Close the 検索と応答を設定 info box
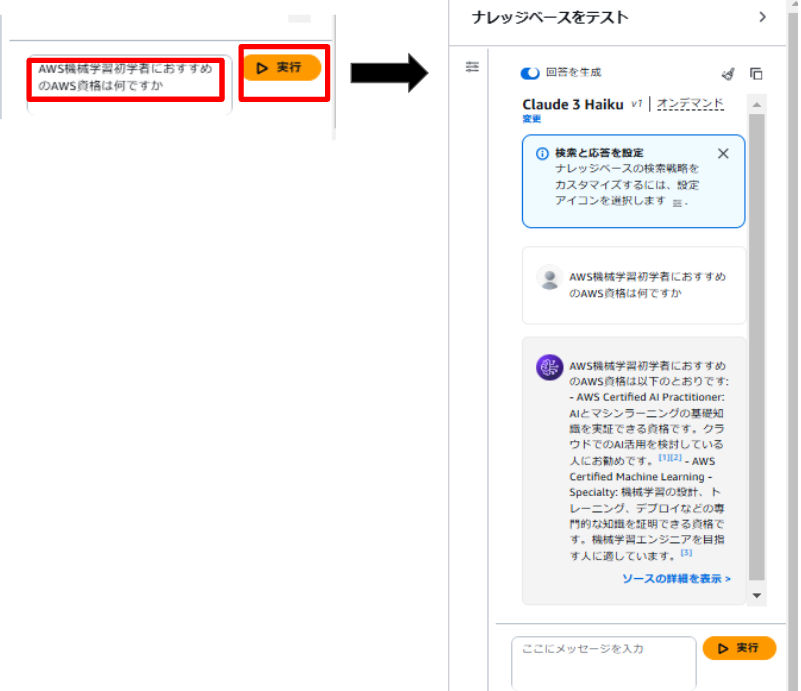801x691 pixels. point(723,153)
